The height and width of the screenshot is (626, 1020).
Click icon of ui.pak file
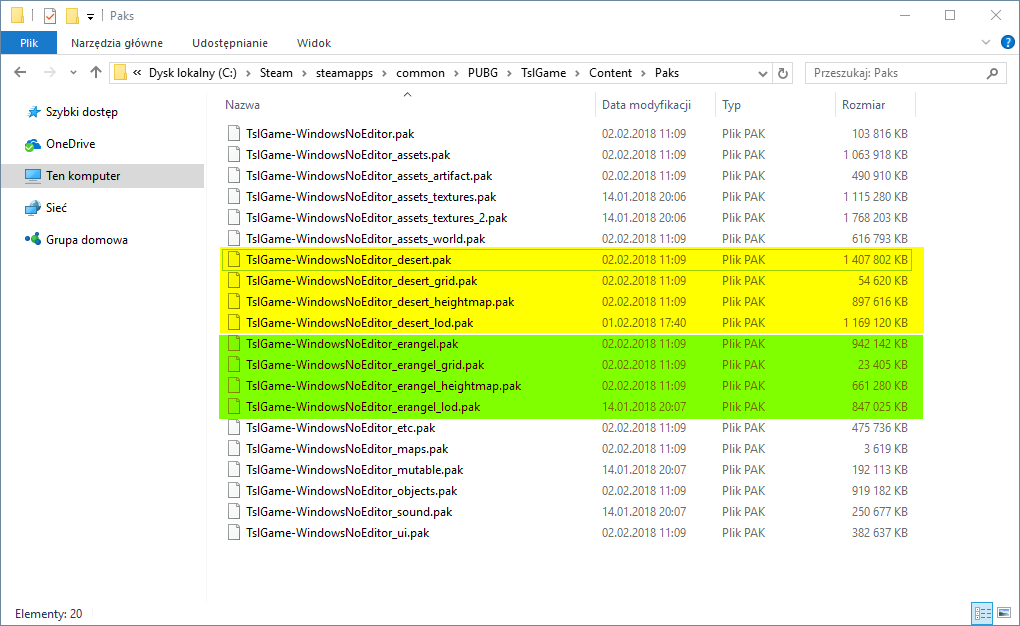pyautogui.click(x=234, y=532)
